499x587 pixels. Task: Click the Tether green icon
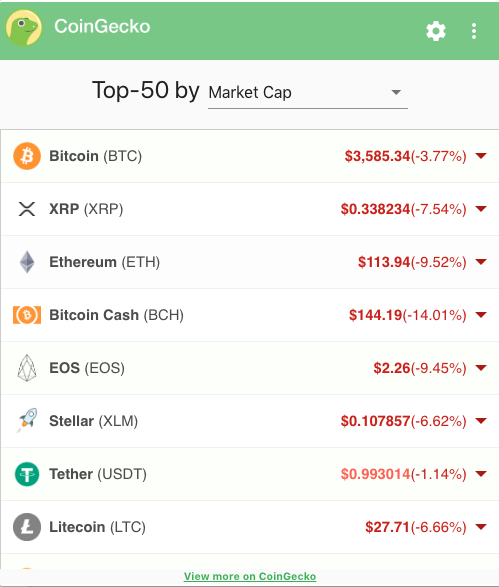coord(27,474)
